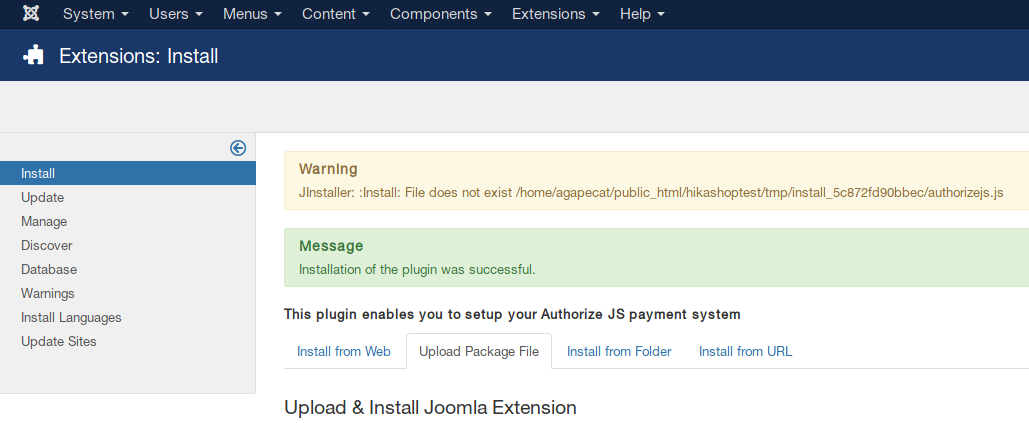Go to Install Languages page
The image size is (1029, 423).
coord(71,317)
